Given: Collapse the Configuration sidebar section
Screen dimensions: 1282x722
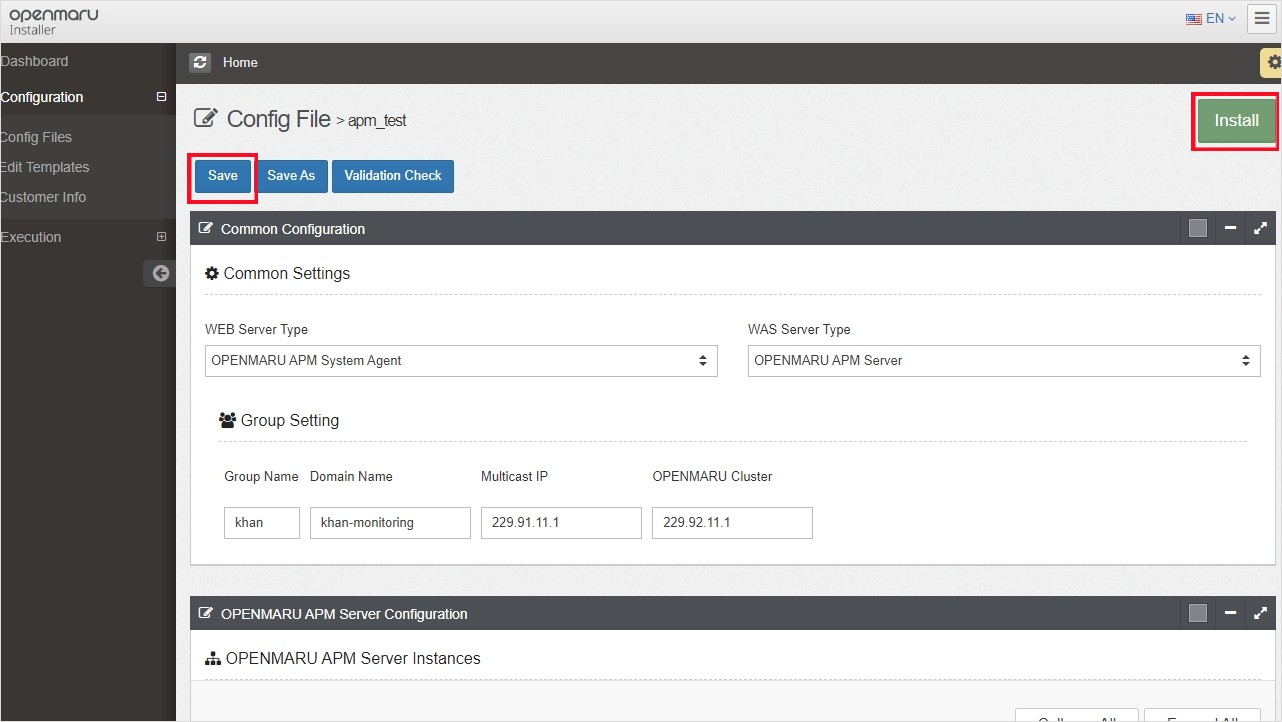Looking at the screenshot, I should point(161,97).
